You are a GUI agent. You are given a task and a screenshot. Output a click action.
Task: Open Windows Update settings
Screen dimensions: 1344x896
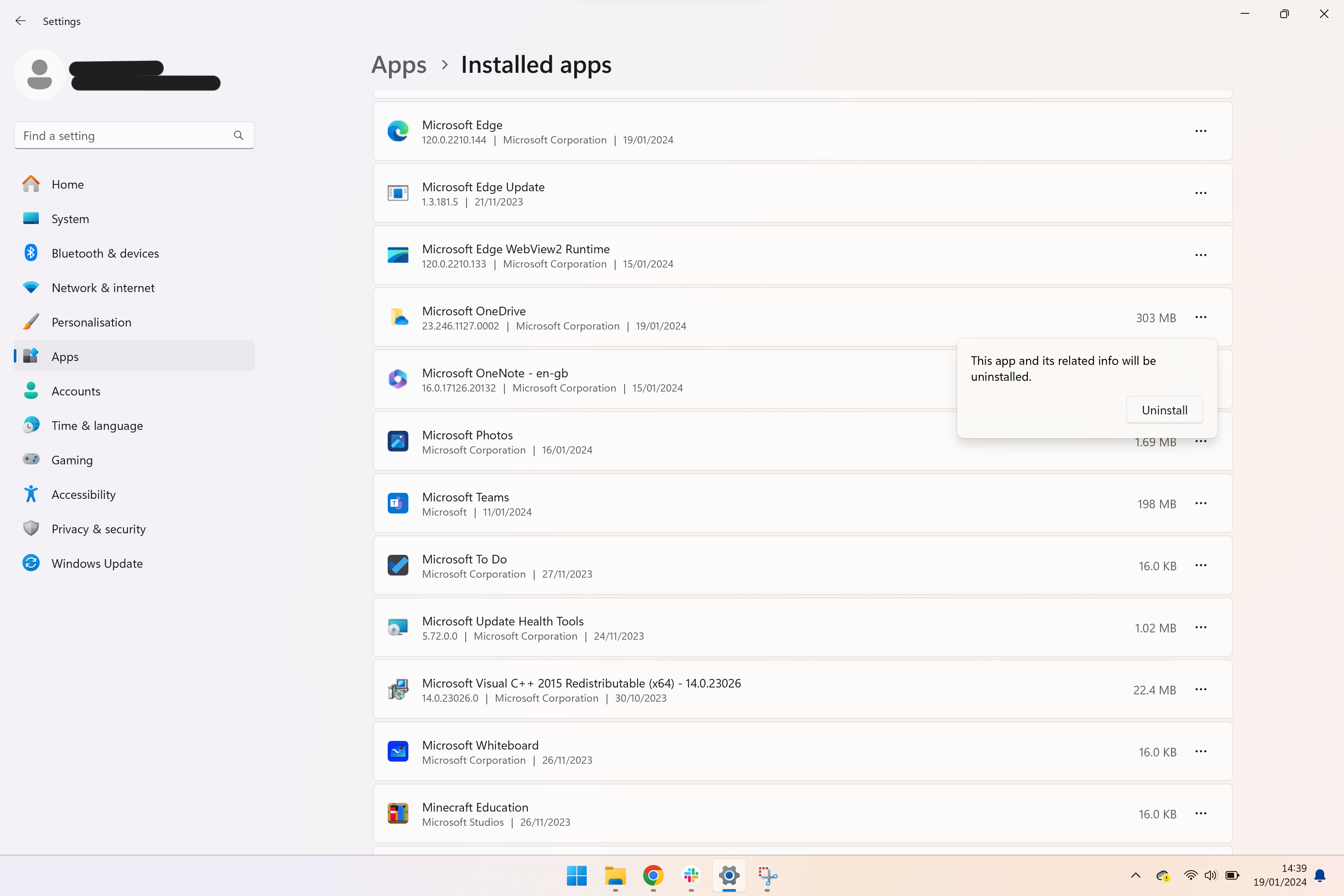coord(134,563)
